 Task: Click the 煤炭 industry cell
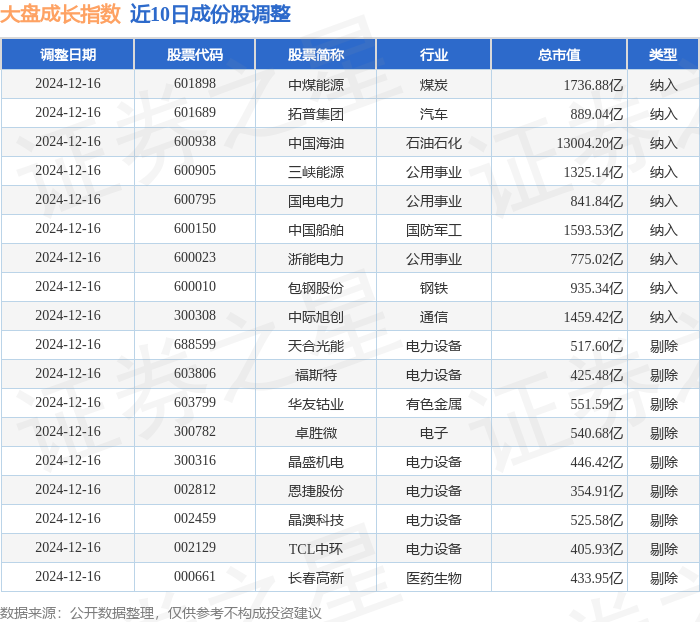(433, 85)
